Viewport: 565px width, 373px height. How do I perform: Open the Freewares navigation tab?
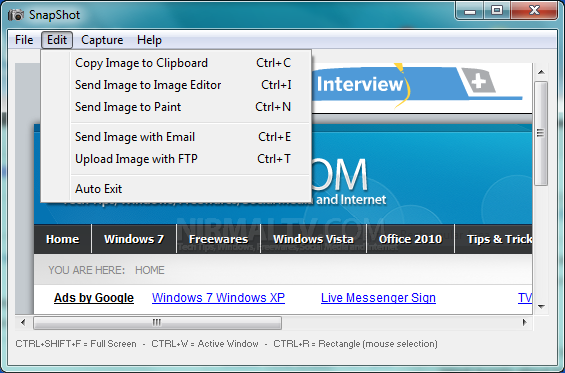[218, 239]
